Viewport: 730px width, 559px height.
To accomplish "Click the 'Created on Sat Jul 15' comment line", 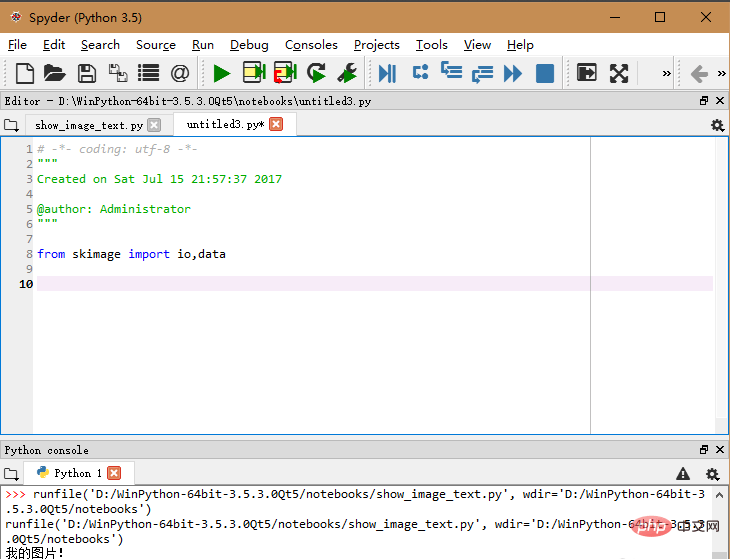I will tap(159, 179).
